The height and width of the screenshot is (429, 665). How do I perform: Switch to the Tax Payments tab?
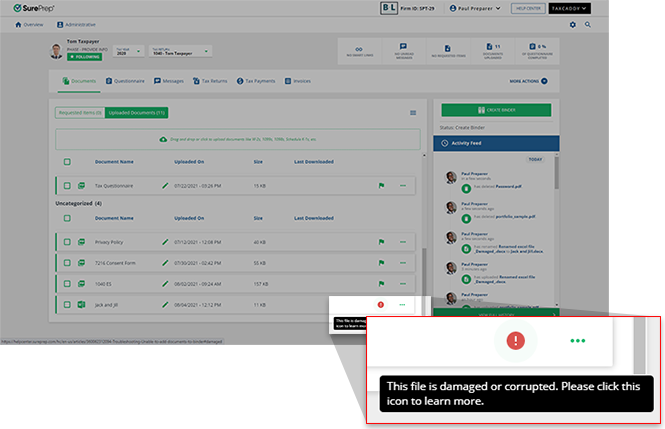point(256,81)
